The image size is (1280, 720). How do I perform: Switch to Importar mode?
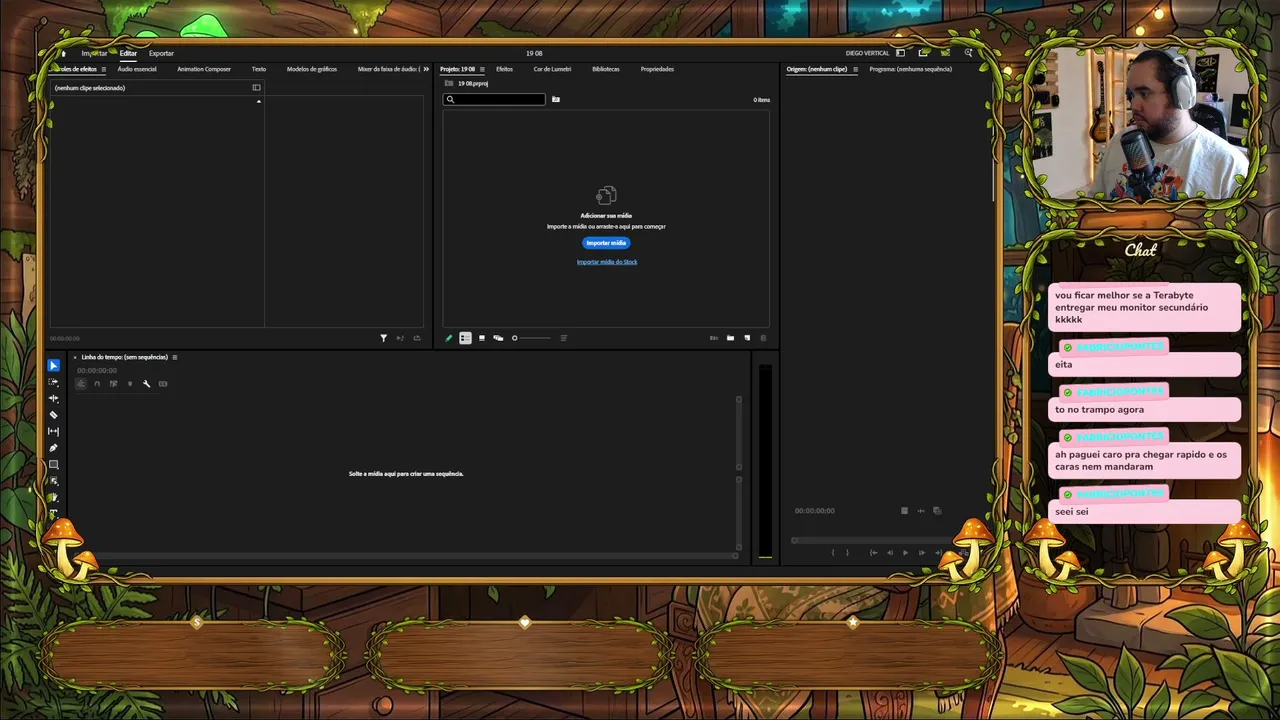tap(94, 53)
